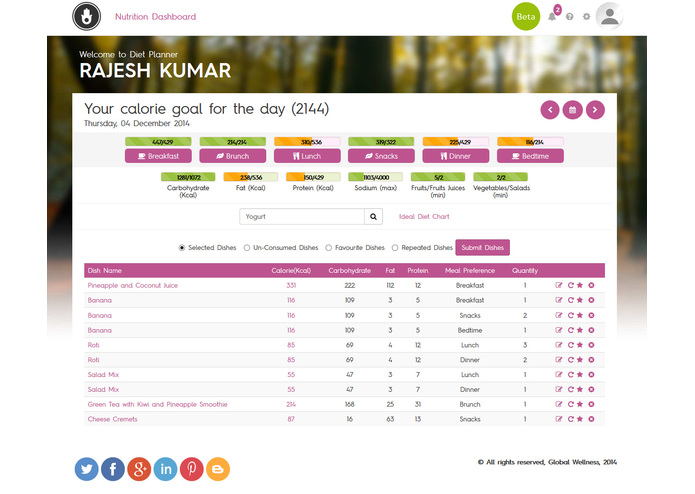
Task: Open the Brunch meal tab
Action: point(233,156)
